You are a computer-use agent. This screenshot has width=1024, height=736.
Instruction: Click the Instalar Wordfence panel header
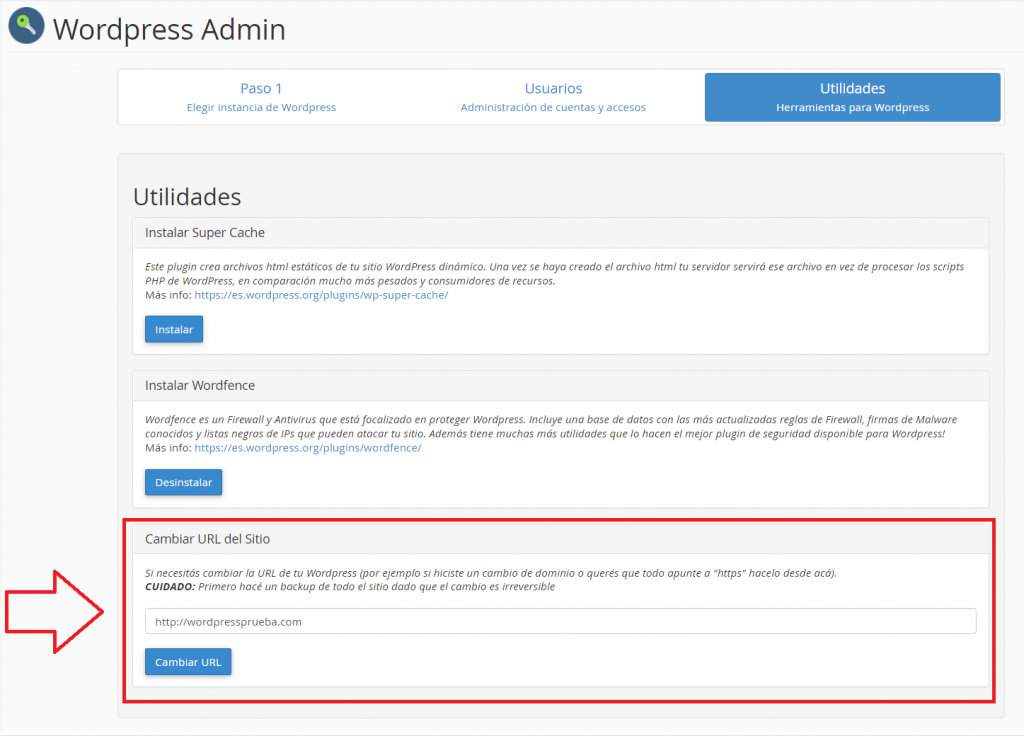coord(560,385)
